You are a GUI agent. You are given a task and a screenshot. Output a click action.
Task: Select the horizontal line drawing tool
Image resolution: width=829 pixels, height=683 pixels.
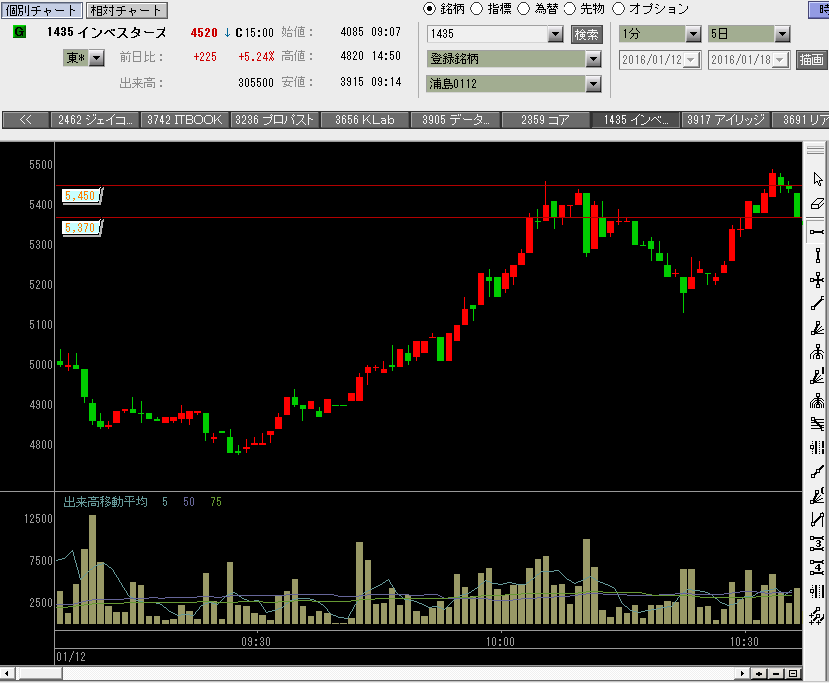(x=817, y=232)
